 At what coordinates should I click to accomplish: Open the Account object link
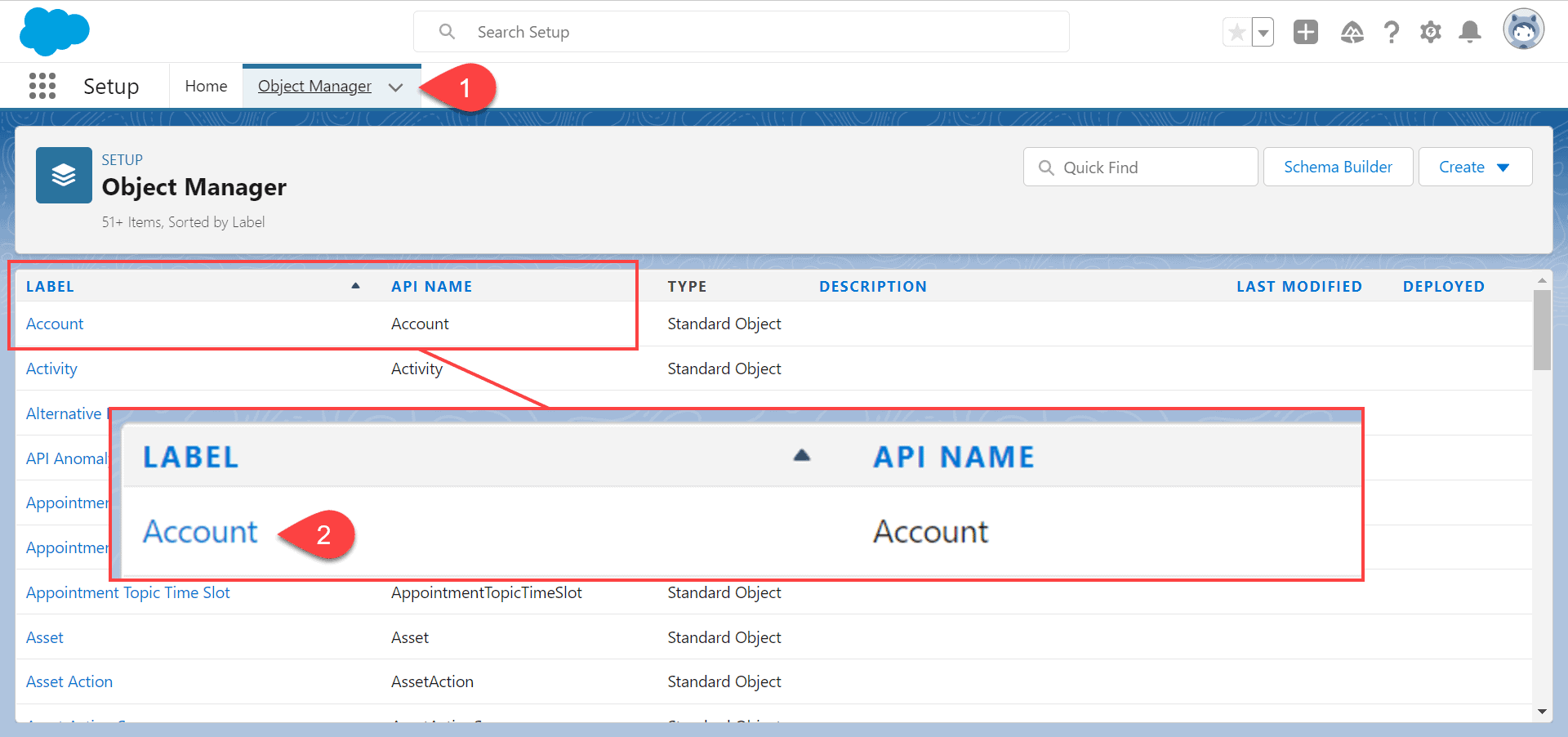point(54,324)
